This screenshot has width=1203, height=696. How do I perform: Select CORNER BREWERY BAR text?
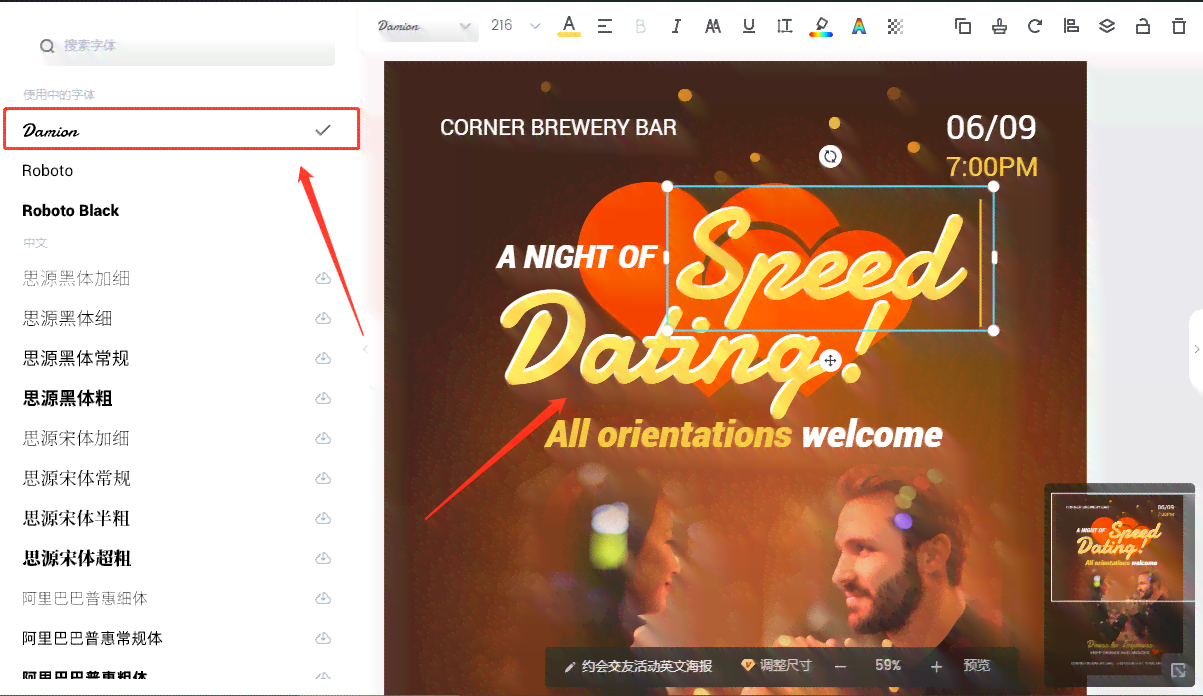(558, 128)
